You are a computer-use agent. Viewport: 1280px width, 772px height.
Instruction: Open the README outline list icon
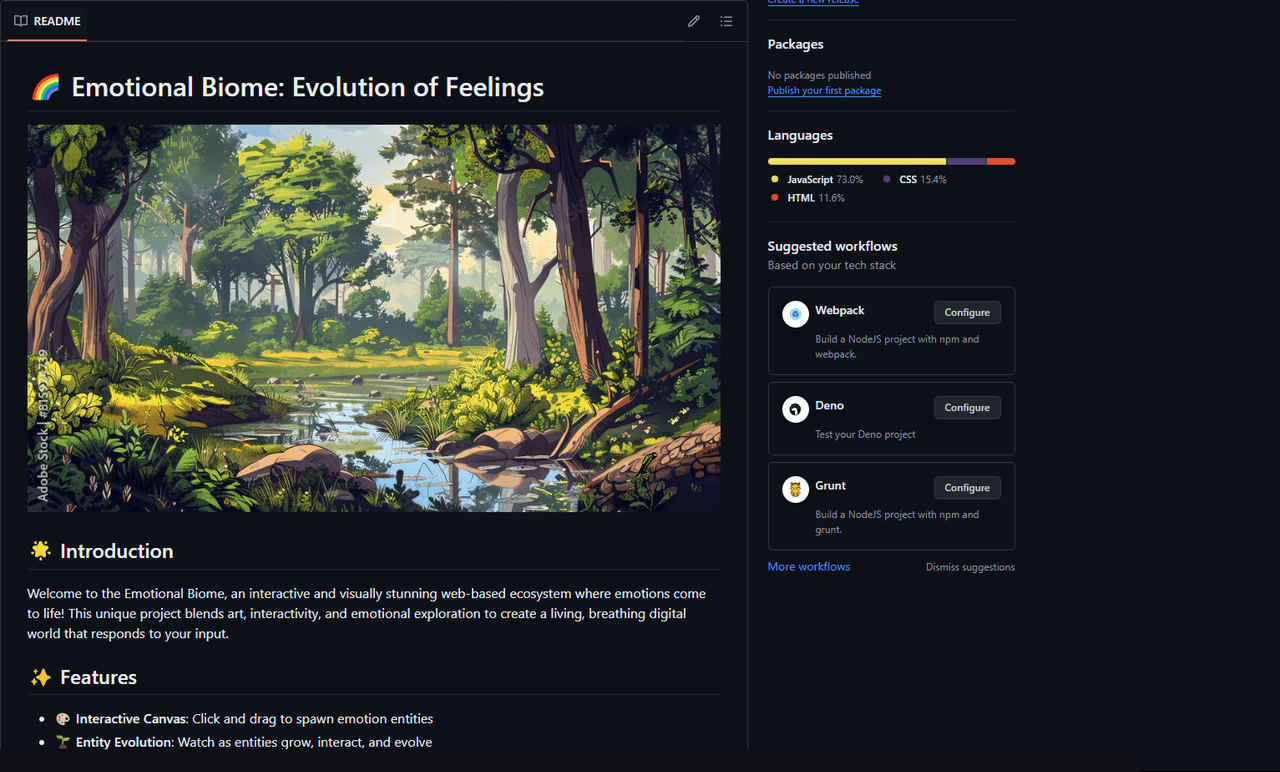click(727, 21)
